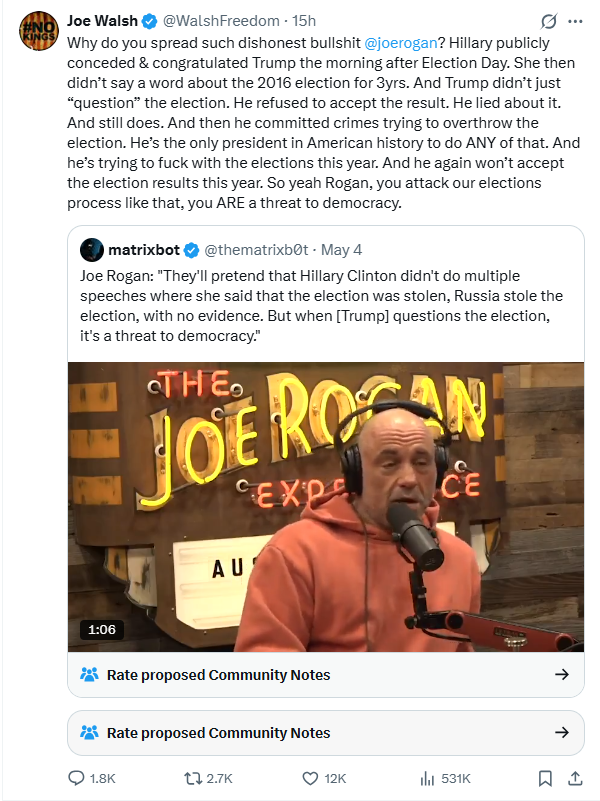
Task: Click the share upload icon
Action: [575, 778]
